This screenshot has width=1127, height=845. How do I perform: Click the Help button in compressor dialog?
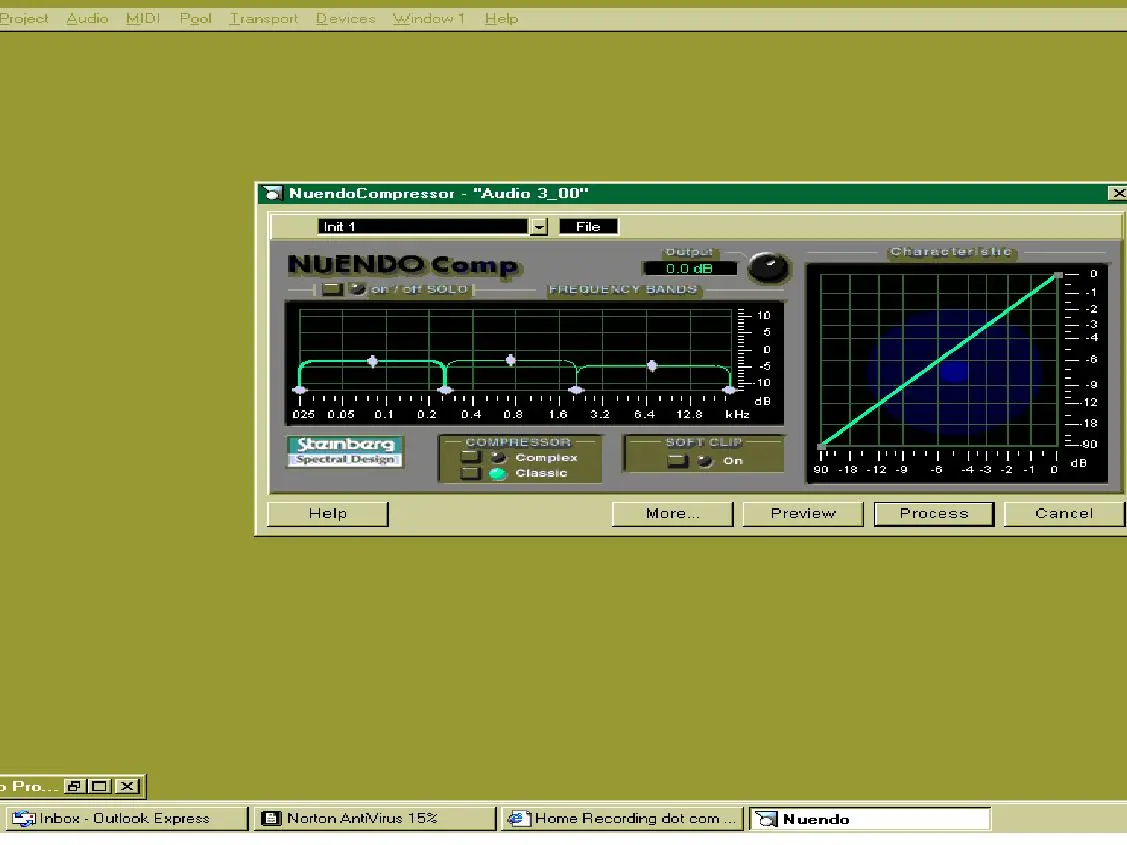(328, 514)
